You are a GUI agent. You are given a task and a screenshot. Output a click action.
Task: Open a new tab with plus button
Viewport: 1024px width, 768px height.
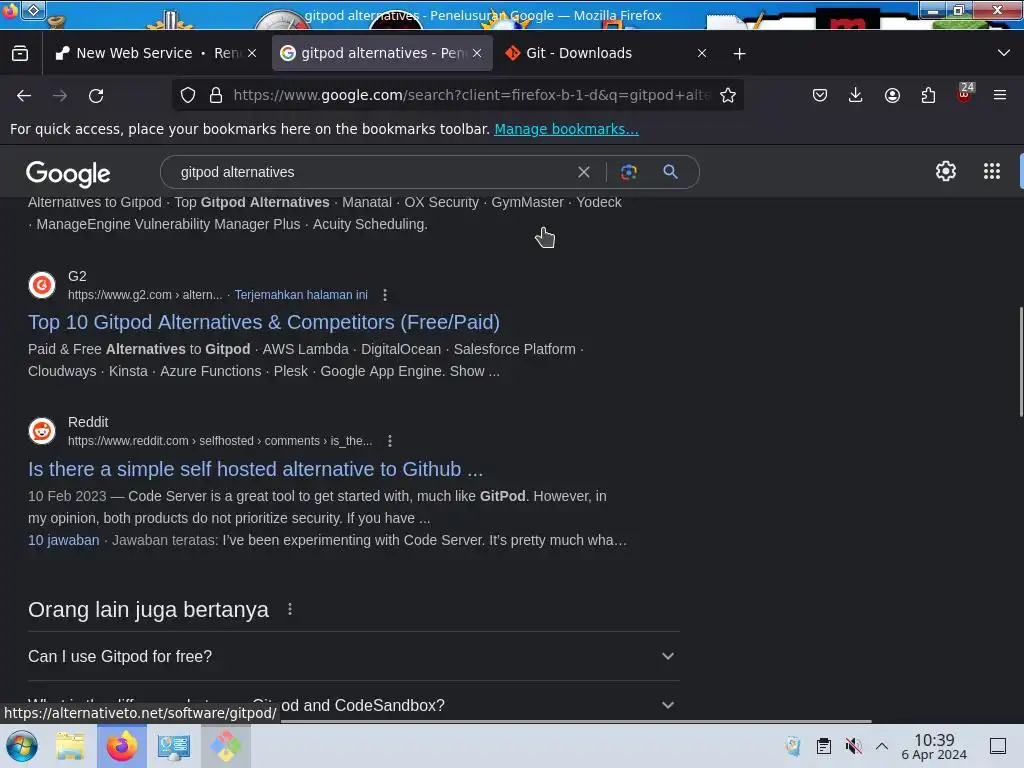coord(739,54)
